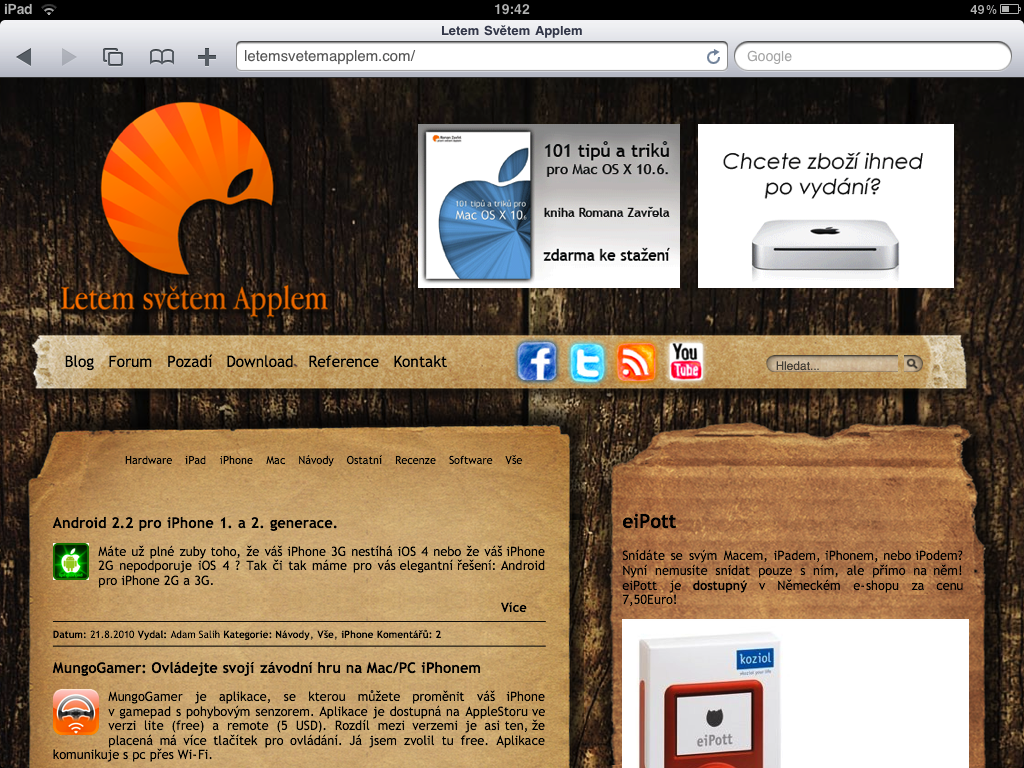Select the Ostatní category tab

point(364,460)
